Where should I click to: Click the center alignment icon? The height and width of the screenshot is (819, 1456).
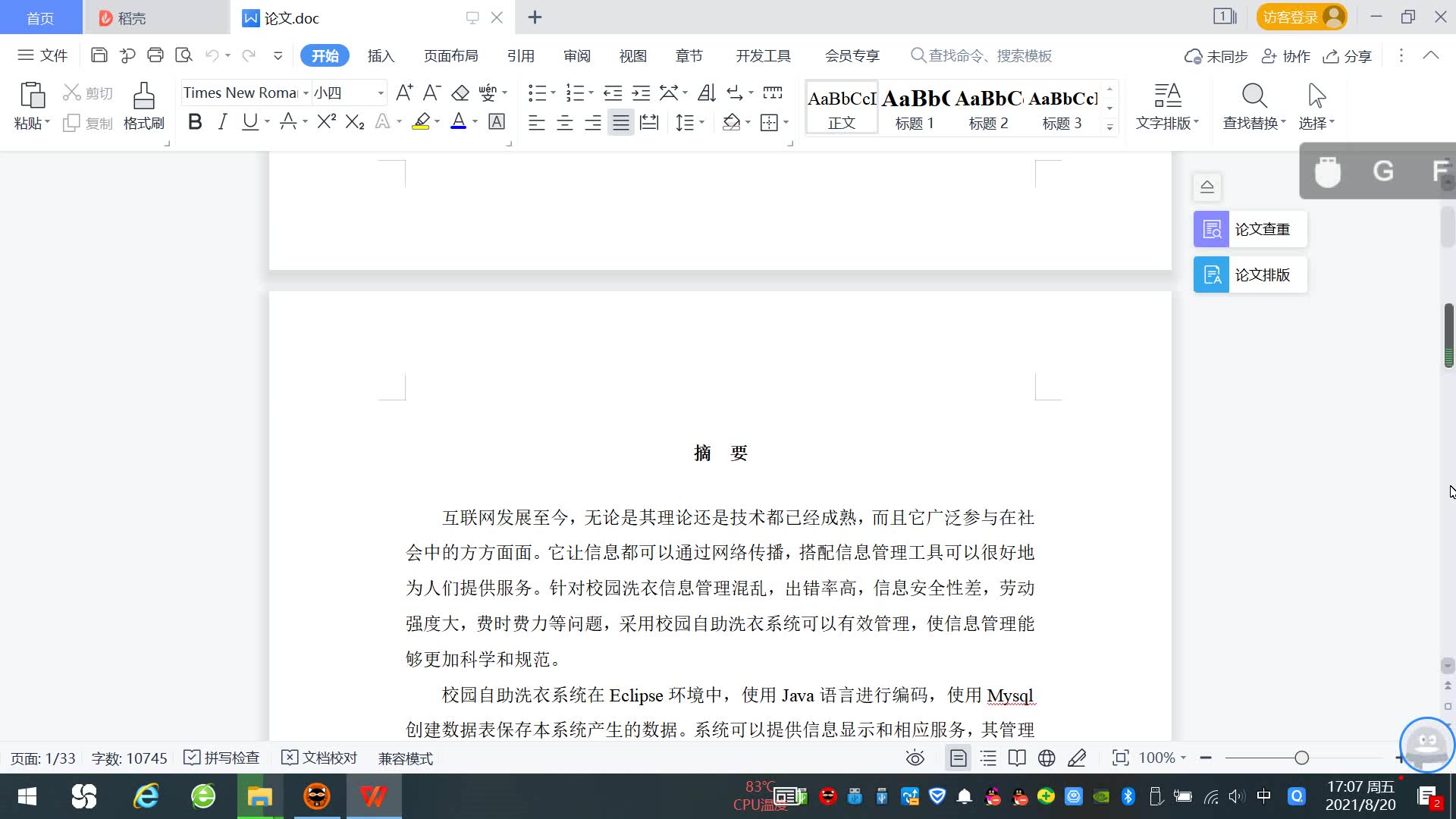coord(565,123)
